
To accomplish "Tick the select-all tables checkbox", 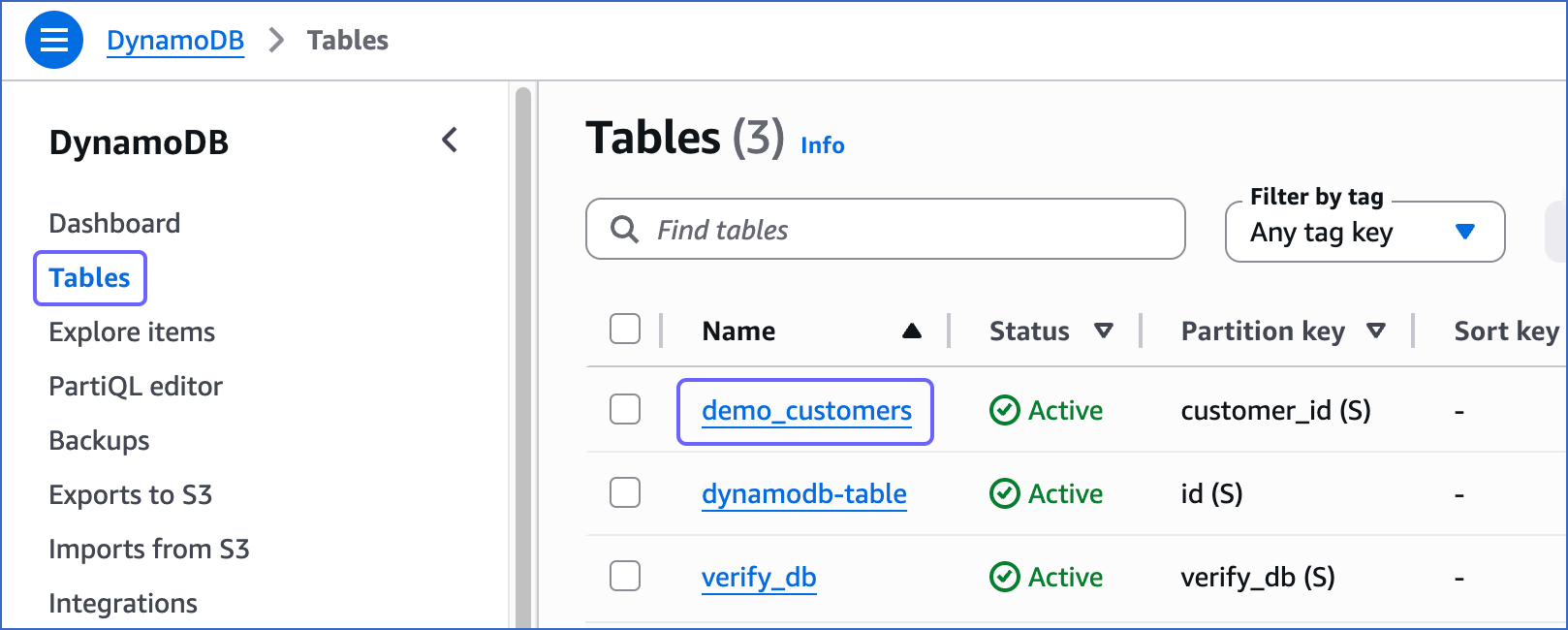I will click(625, 329).
